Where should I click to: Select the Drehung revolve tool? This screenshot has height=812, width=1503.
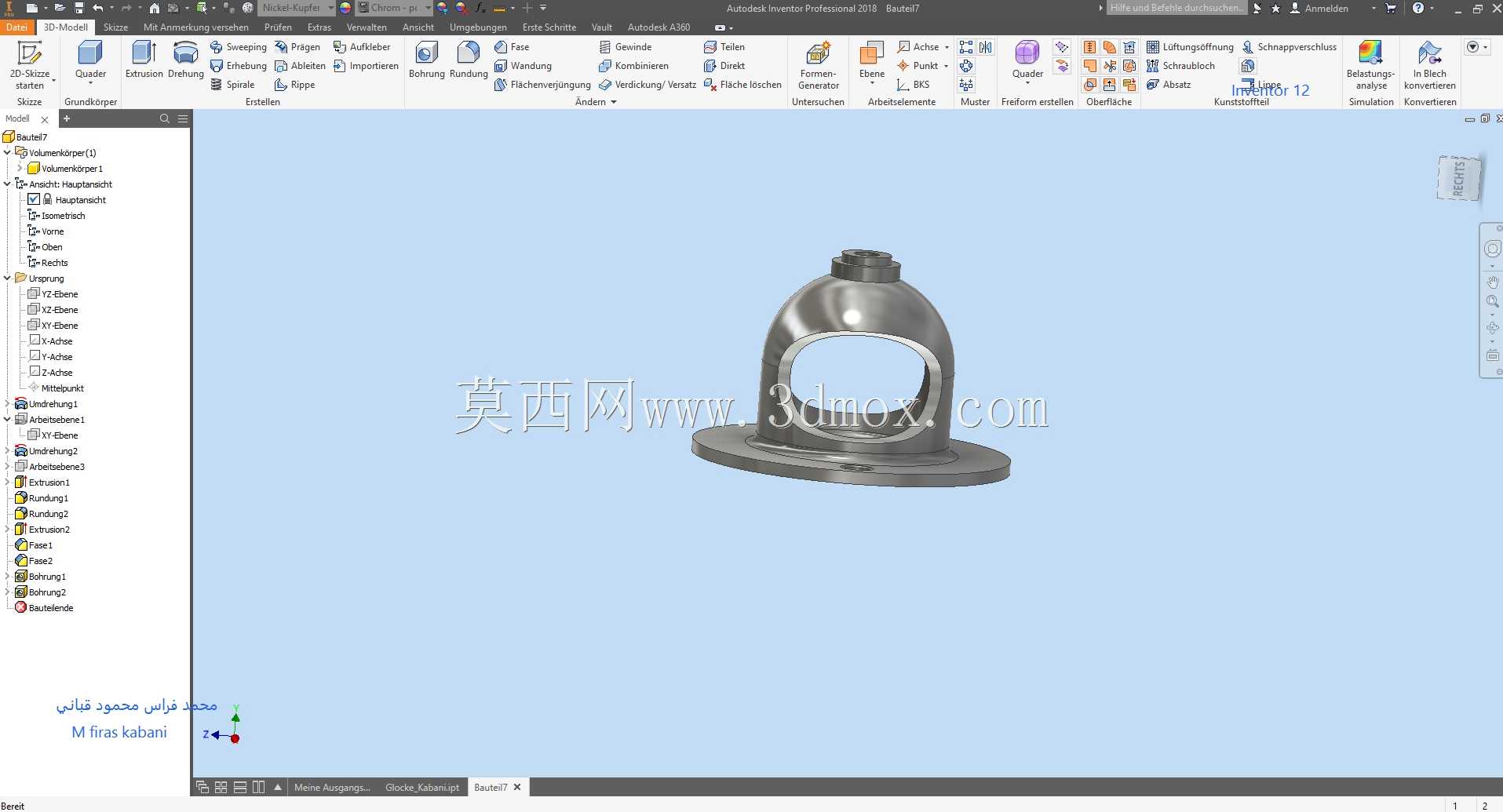(186, 60)
